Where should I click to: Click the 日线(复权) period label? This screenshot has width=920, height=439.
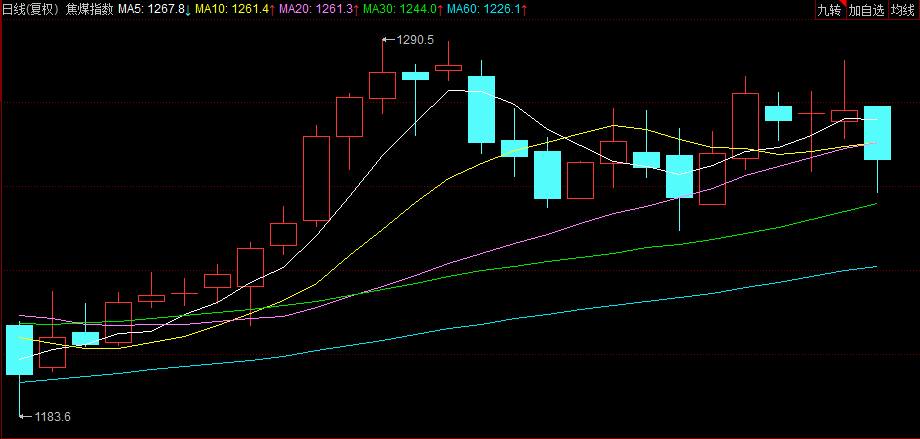click(x=30, y=9)
